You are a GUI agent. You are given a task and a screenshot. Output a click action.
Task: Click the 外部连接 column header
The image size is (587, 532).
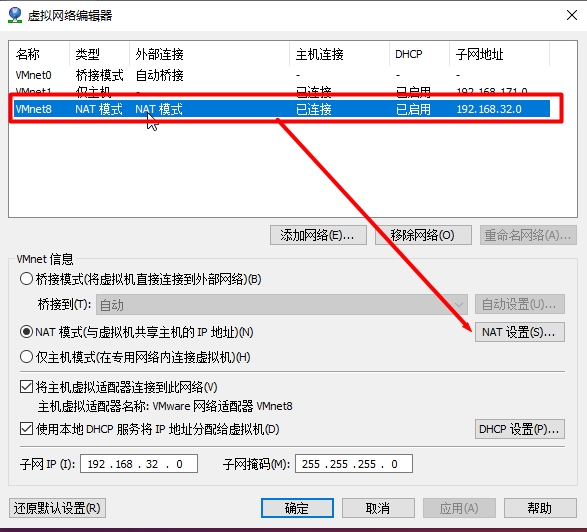[210, 54]
